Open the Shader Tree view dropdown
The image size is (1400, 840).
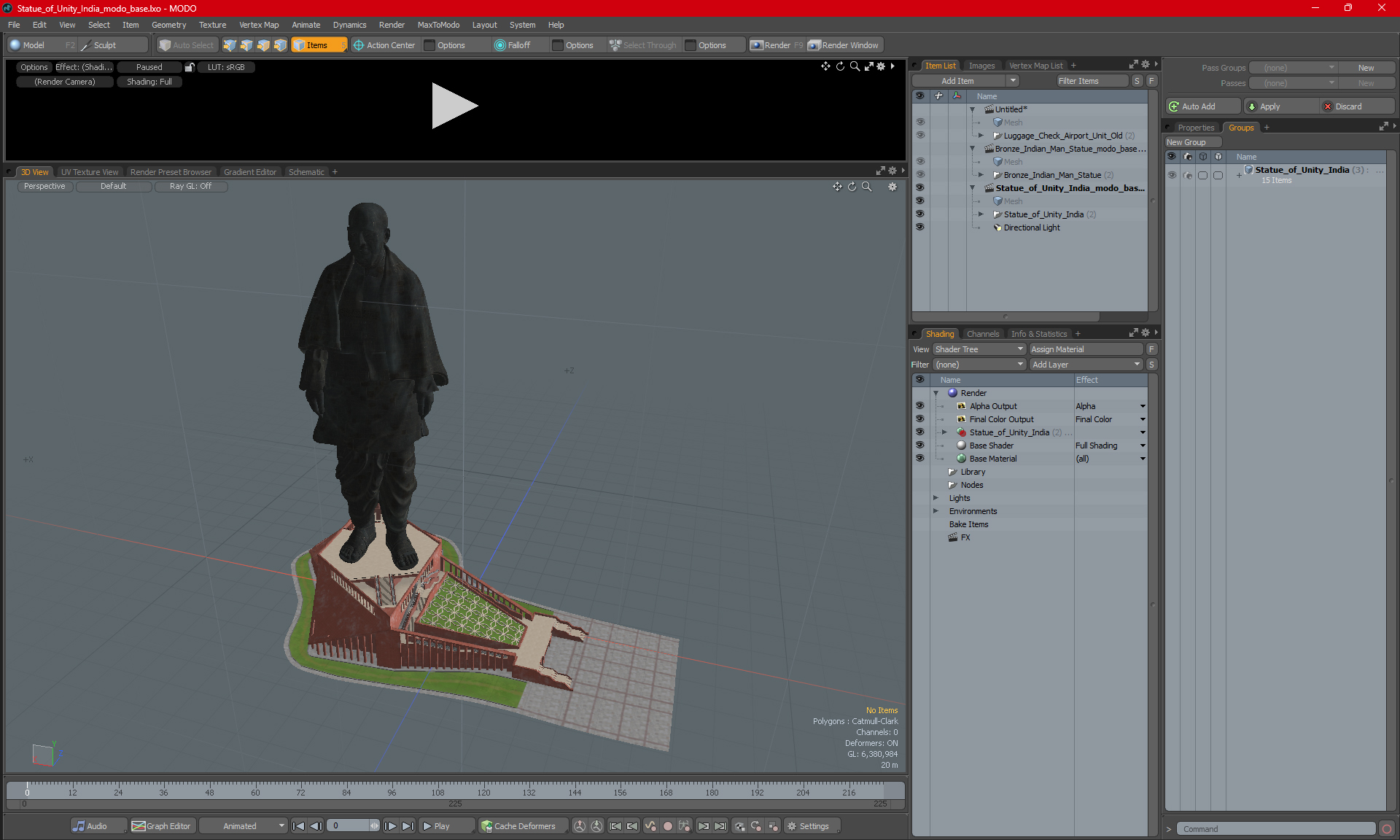click(x=979, y=349)
